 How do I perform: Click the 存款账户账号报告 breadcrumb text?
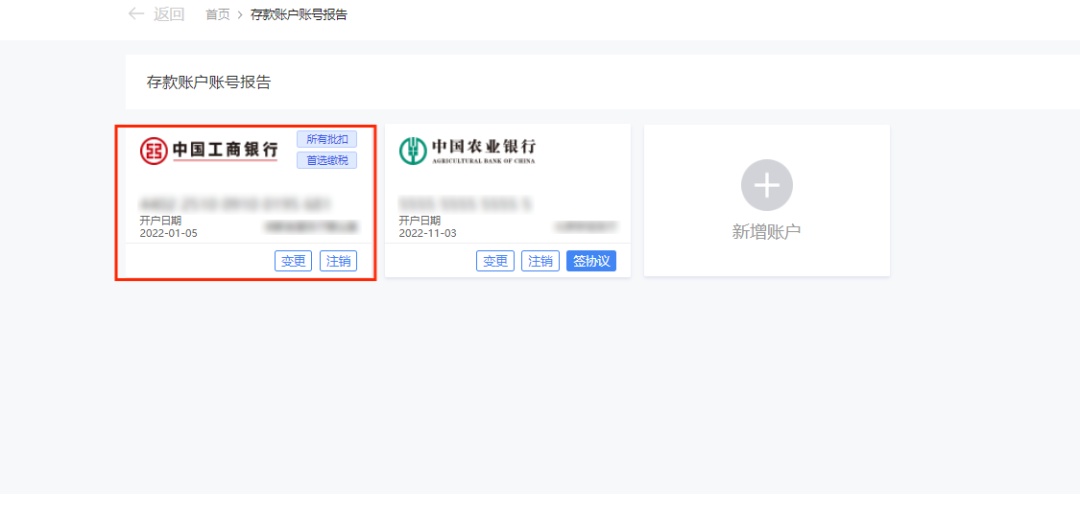[298, 14]
